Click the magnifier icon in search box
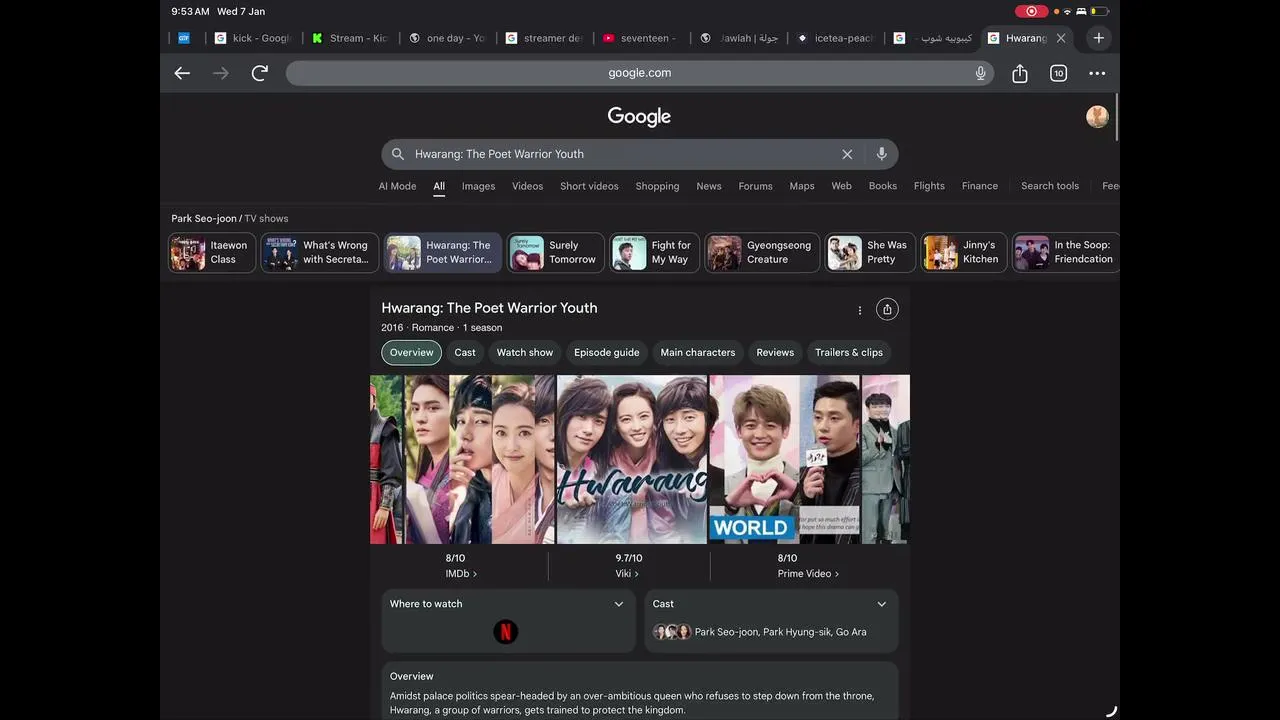The width and height of the screenshot is (1280, 720). tap(398, 154)
